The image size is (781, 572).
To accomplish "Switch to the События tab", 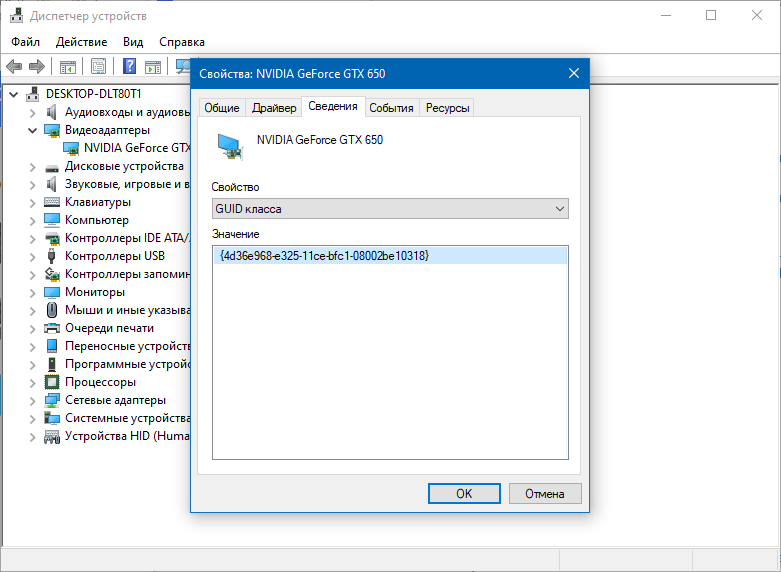I will click(x=391, y=108).
